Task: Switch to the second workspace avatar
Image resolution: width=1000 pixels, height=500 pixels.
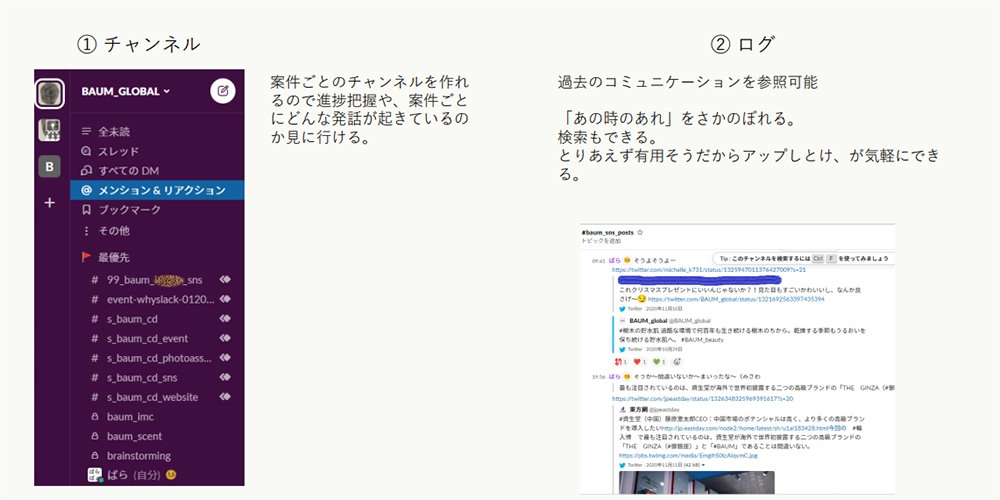Action: pos(49,129)
